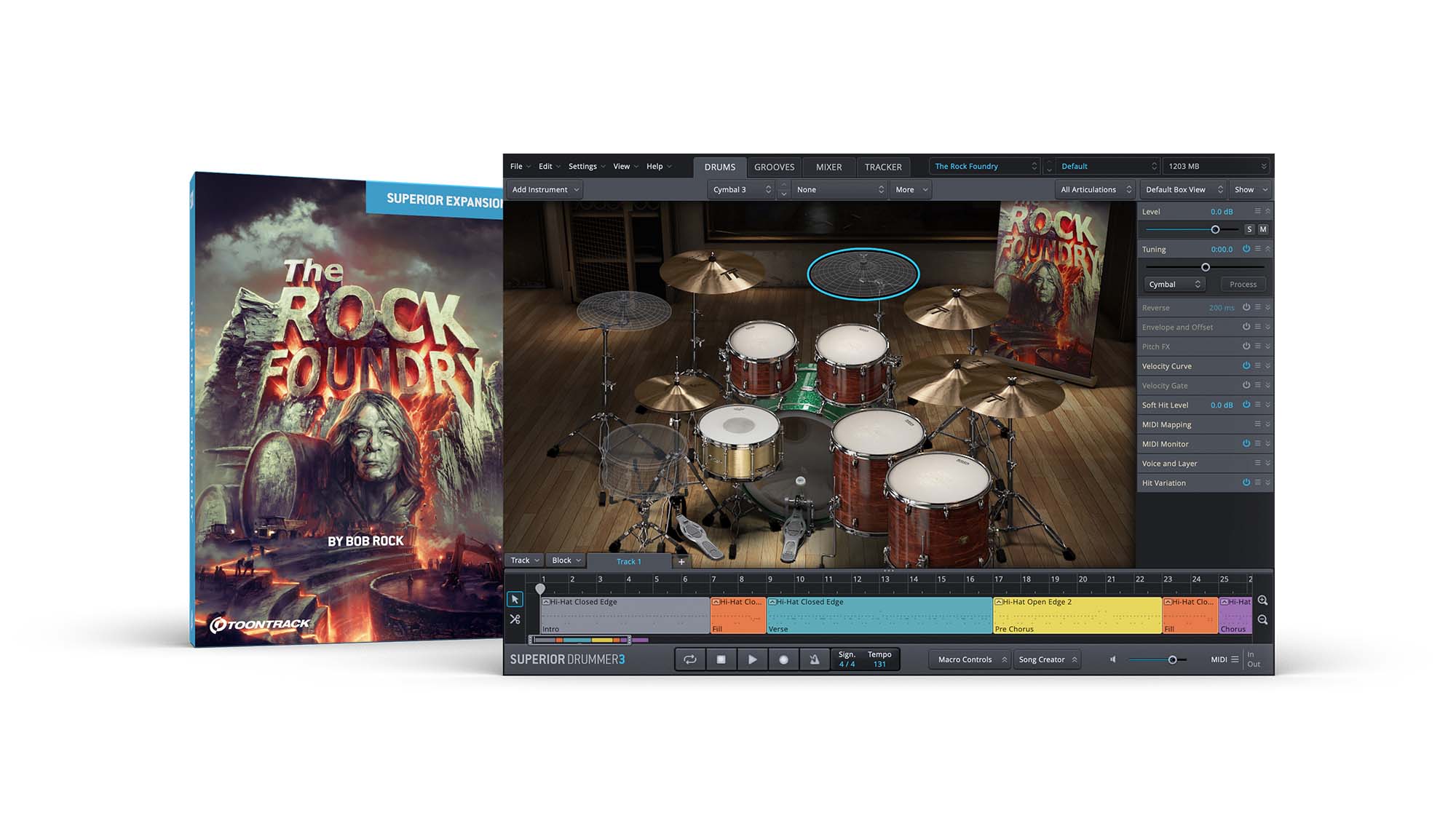This screenshot has width=1456, height=813.
Task: Click the Song Creator button
Action: pyautogui.click(x=1047, y=659)
